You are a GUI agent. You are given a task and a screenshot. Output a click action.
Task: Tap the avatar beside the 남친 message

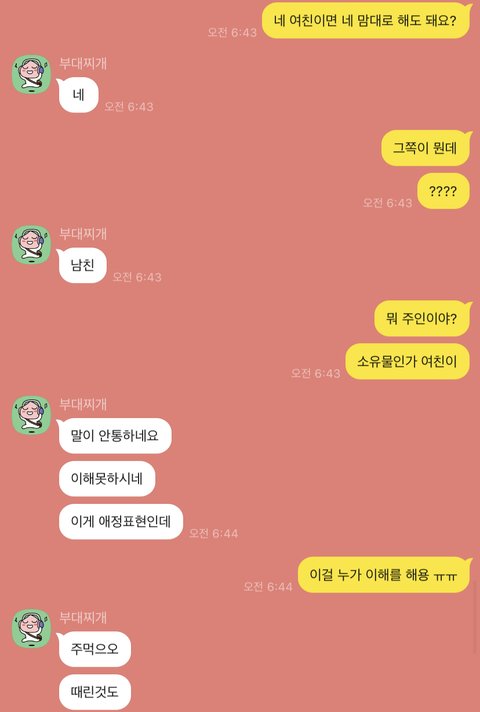[x=31, y=245]
